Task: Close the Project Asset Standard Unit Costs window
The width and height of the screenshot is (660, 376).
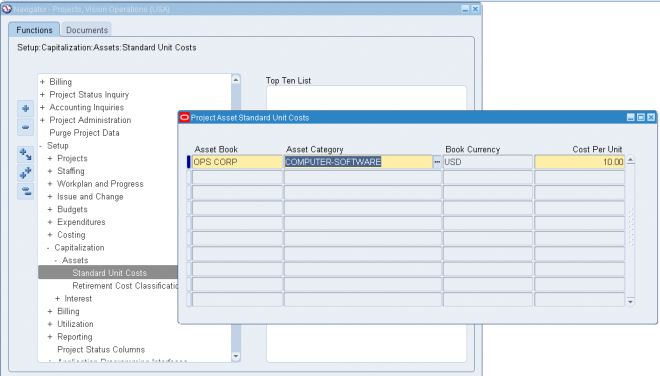Action: (x=651, y=117)
